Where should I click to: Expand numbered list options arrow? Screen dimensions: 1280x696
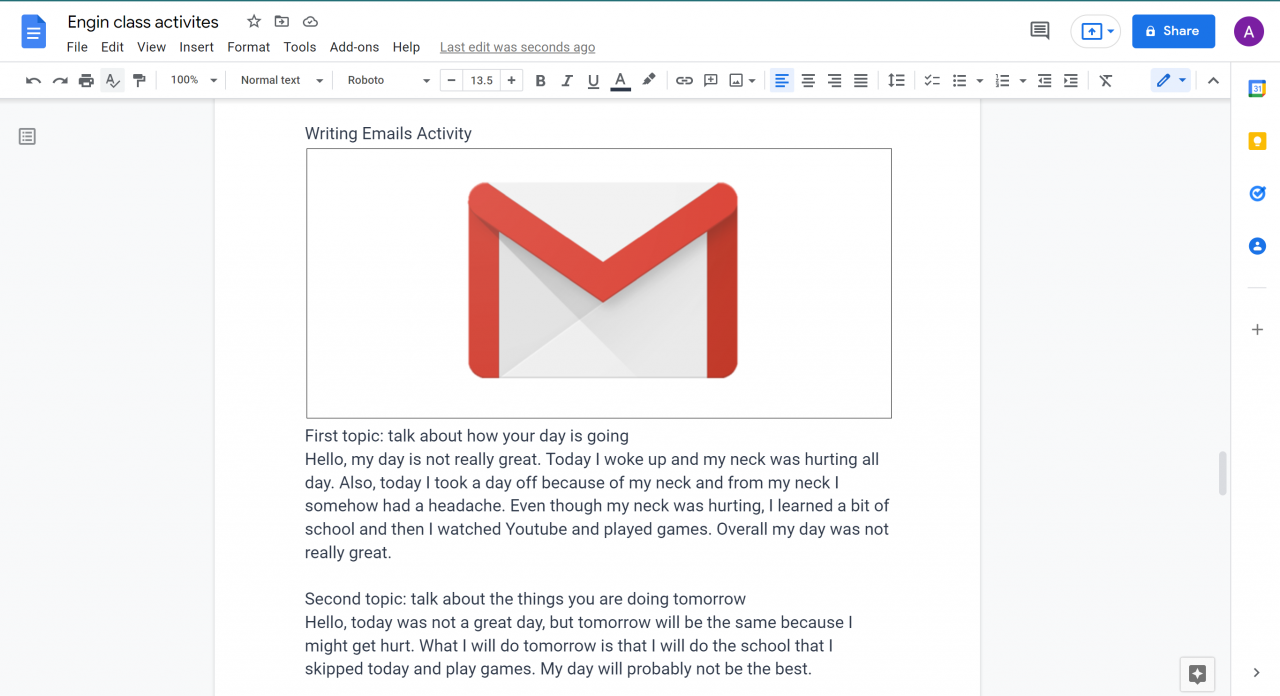pyautogui.click(x=1022, y=80)
